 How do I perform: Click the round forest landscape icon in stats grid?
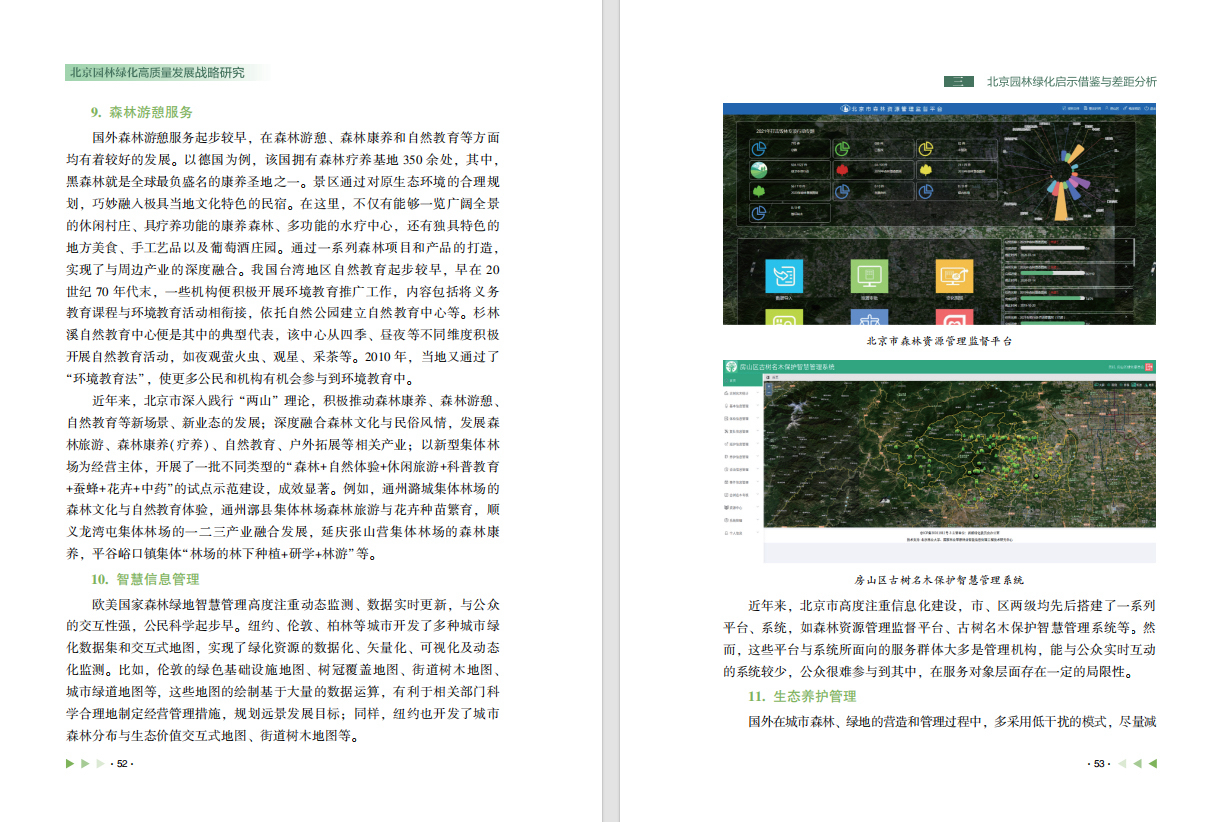[x=759, y=169]
